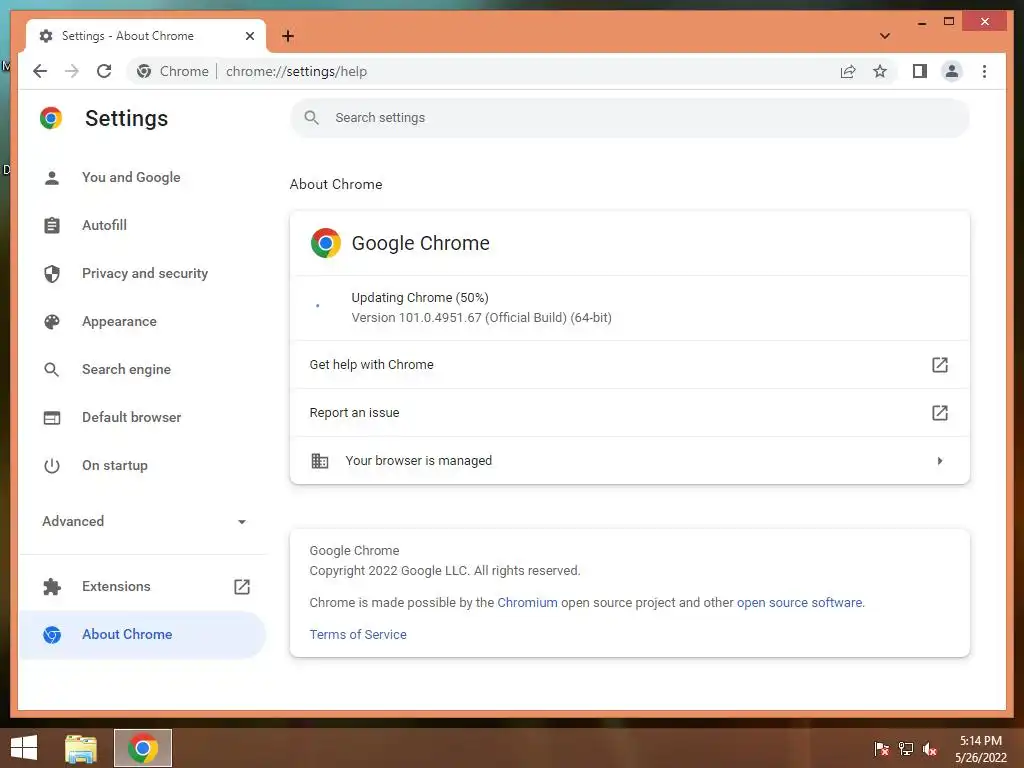
Task: Click the power icon beside On startup
Action: click(52, 466)
